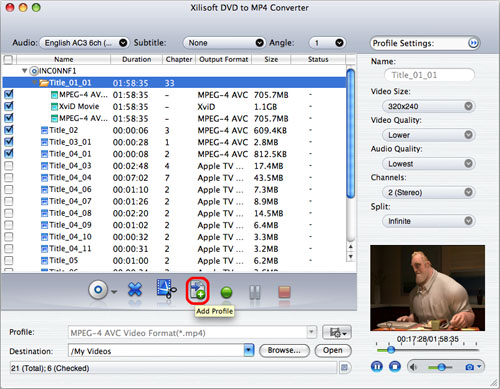Select the Title_04_09 row
Image resolution: width=500 pixels, height=389 pixels.
tap(174, 225)
